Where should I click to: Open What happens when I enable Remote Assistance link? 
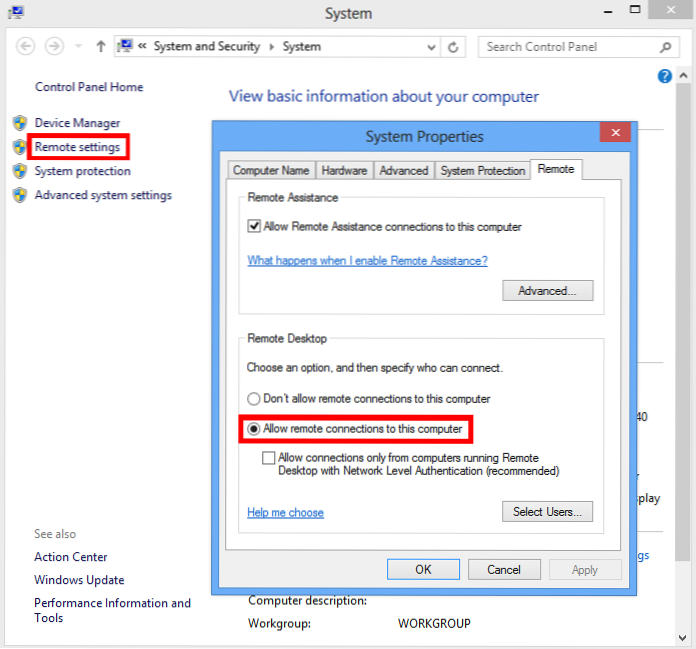click(367, 261)
